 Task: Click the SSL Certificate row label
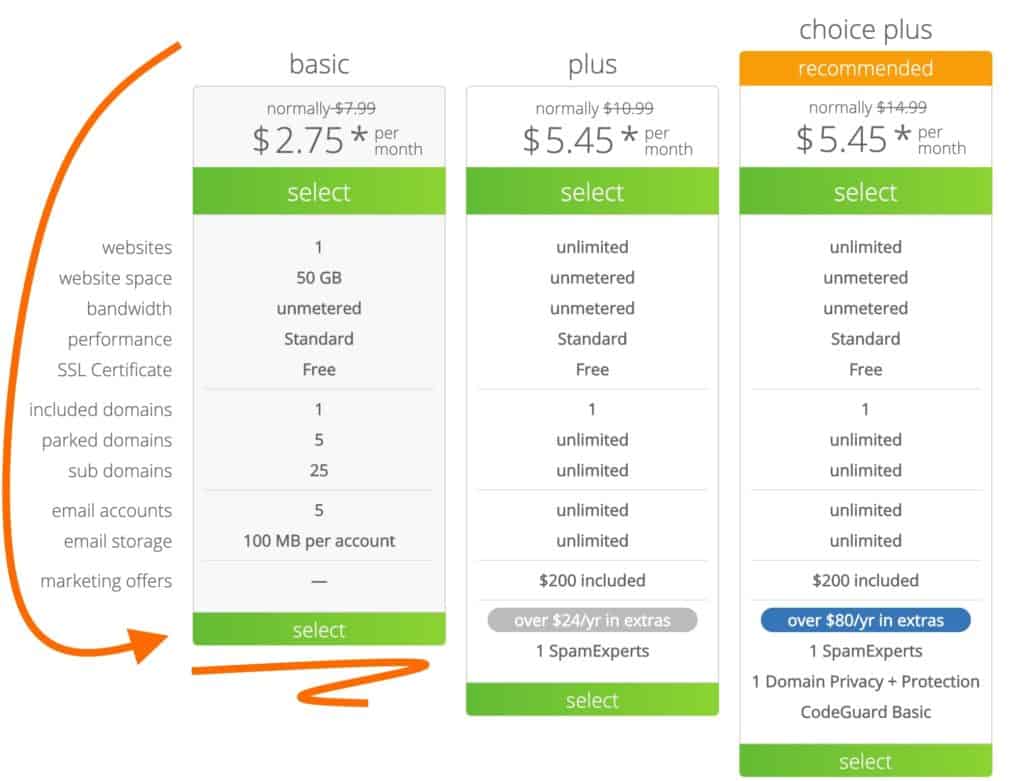tap(114, 370)
